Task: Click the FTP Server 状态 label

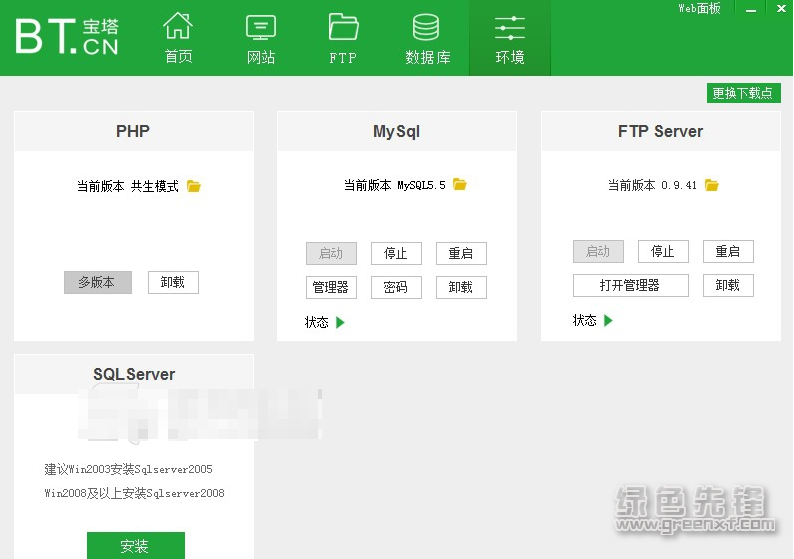Action: [x=584, y=320]
